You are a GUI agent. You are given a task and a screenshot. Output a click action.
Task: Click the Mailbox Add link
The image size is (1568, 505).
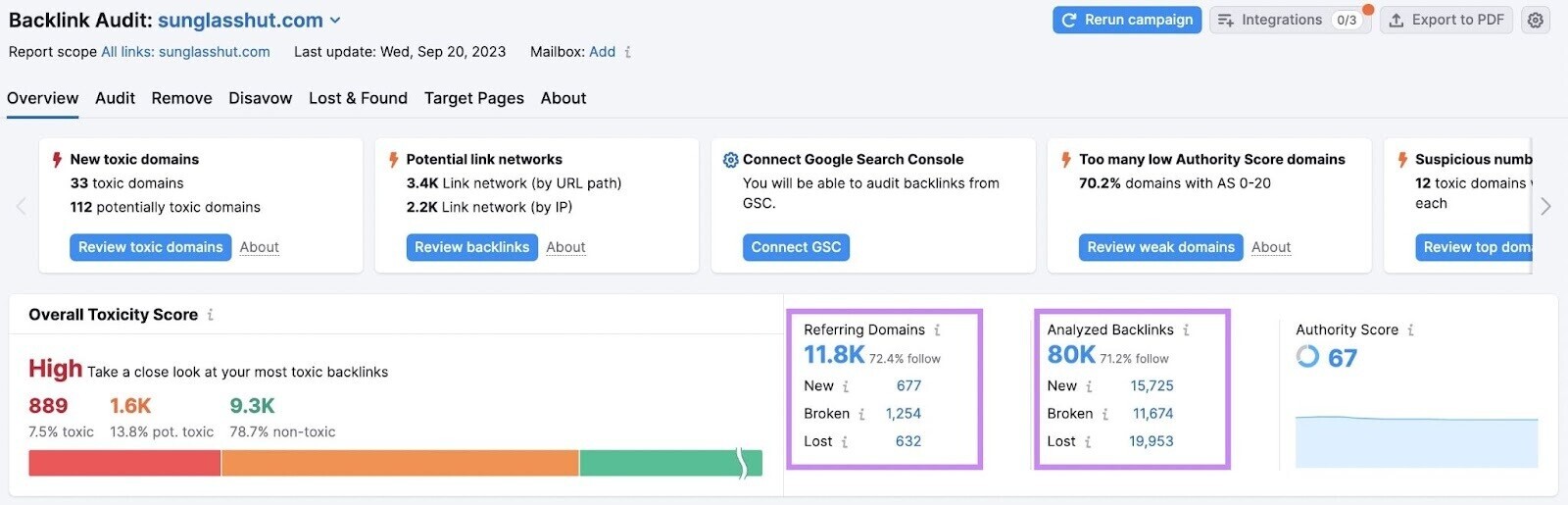click(x=602, y=52)
